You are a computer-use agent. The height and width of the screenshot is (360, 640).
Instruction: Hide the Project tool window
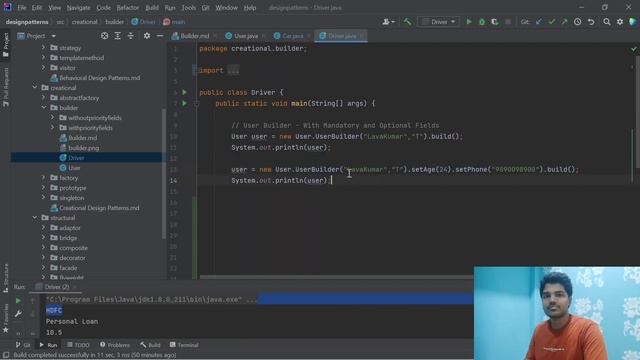click(x=160, y=36)
